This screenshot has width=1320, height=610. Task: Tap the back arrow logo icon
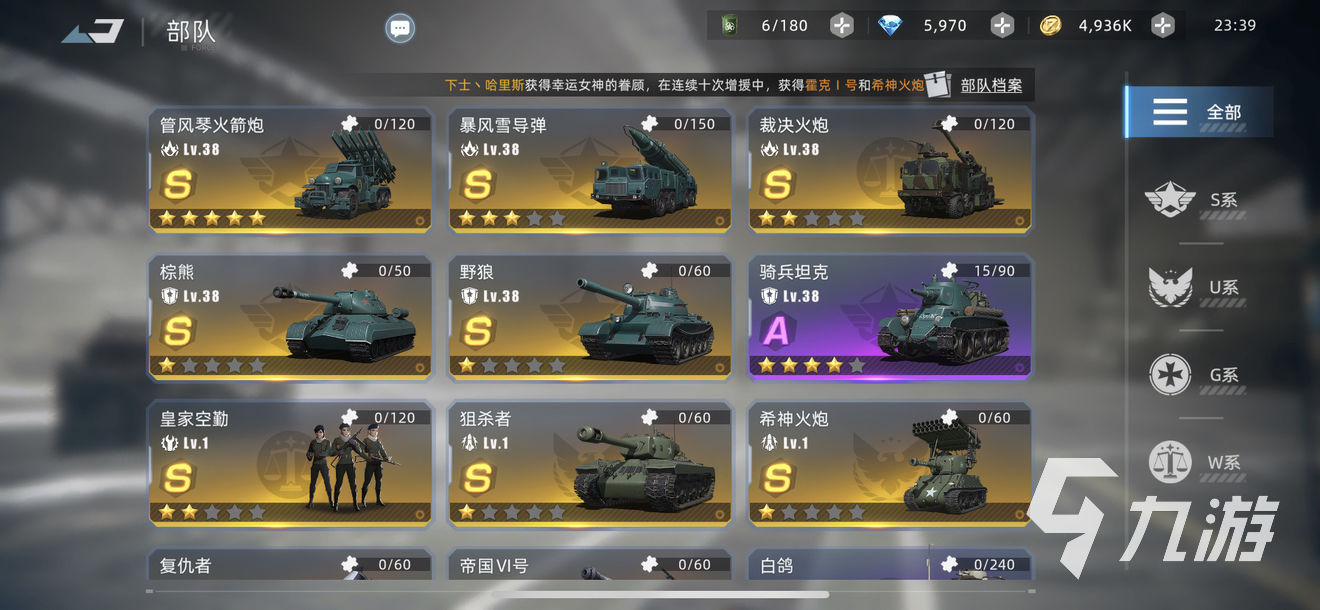coord(93,31)
